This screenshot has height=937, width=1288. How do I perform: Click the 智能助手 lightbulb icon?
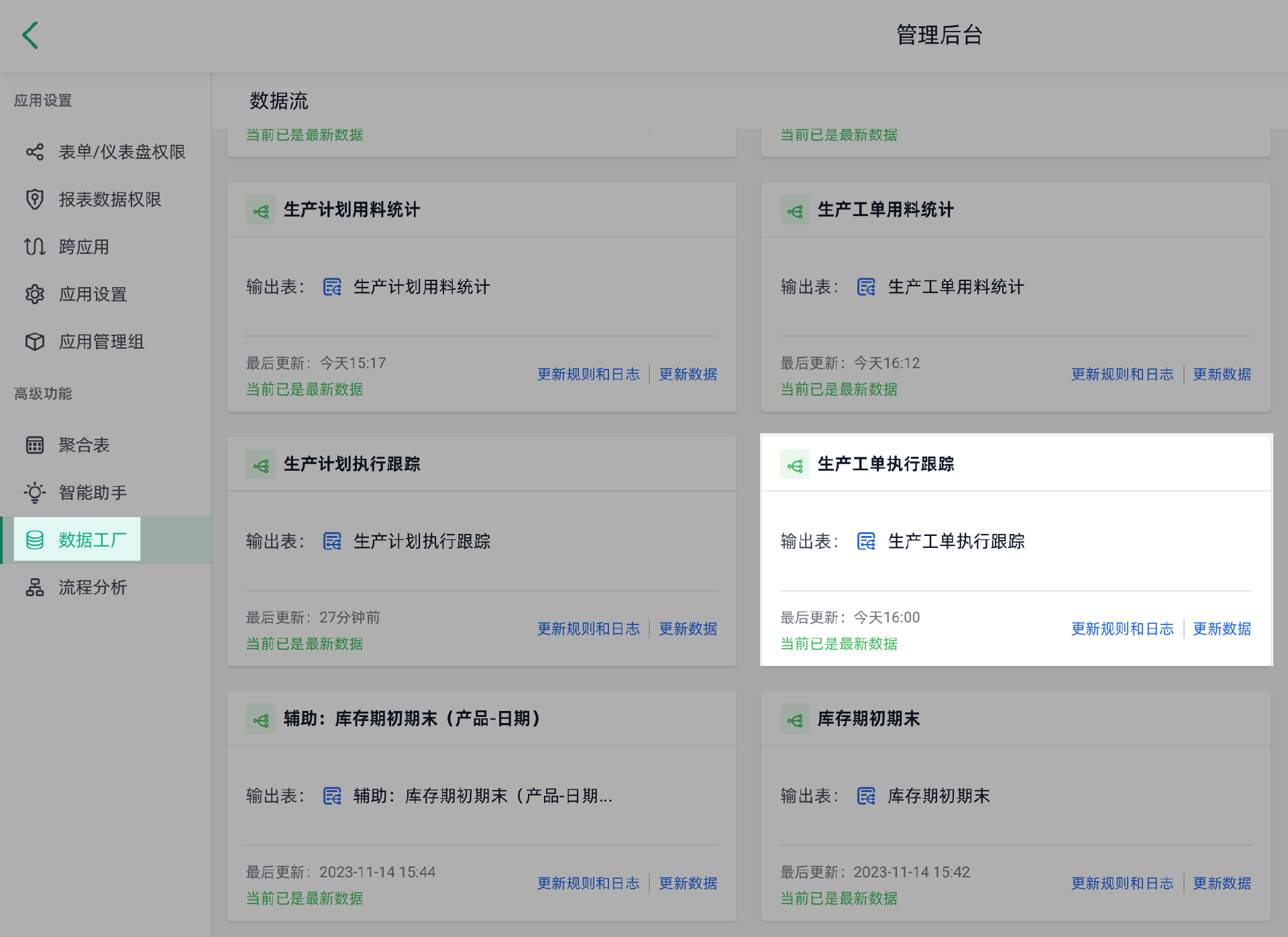tap(35, 493)
